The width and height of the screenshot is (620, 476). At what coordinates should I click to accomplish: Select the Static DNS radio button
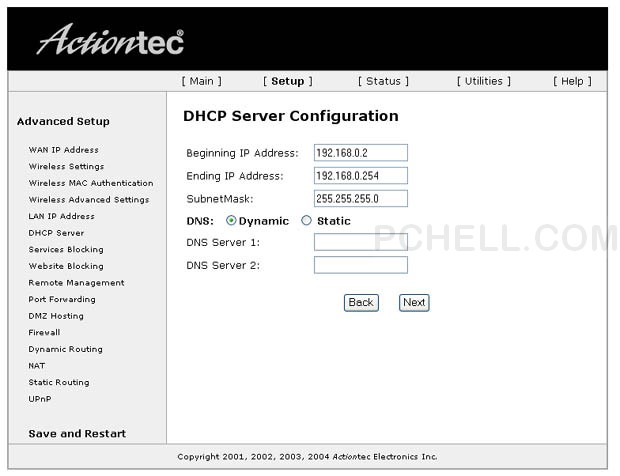pyautogui.click(x=307, y=221)
